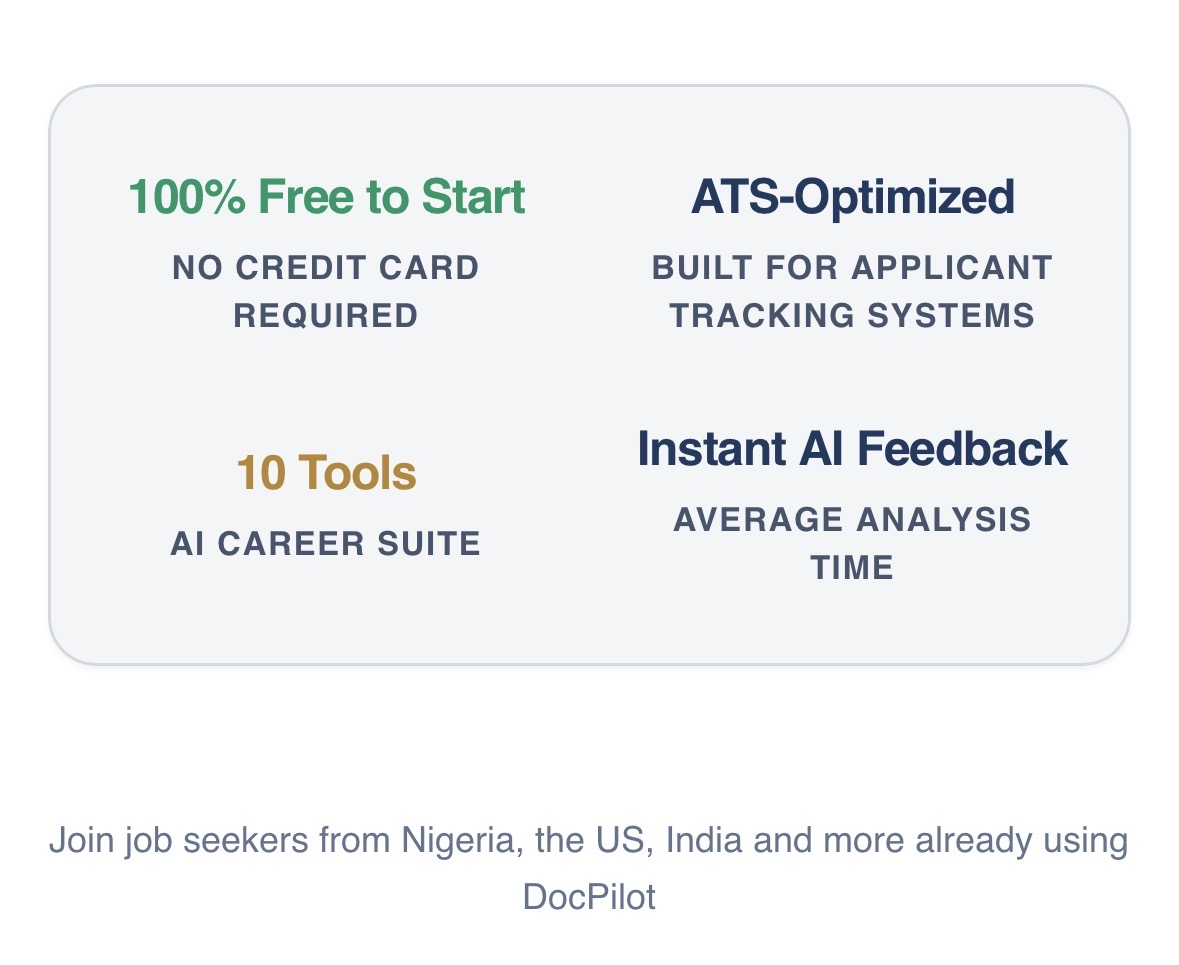Click the word 'SUITE' in AI Career Suite

pyautogui.click(x=429, y=544)
